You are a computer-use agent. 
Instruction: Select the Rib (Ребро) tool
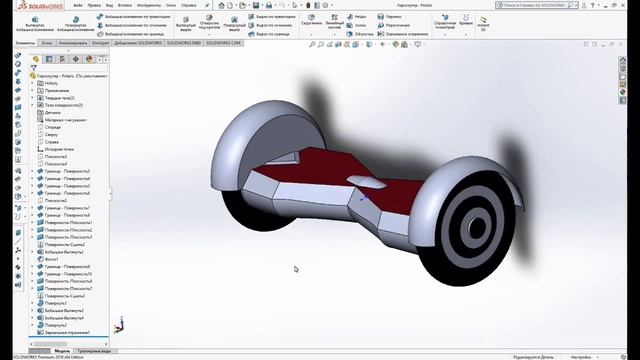[x=356, y=17]
